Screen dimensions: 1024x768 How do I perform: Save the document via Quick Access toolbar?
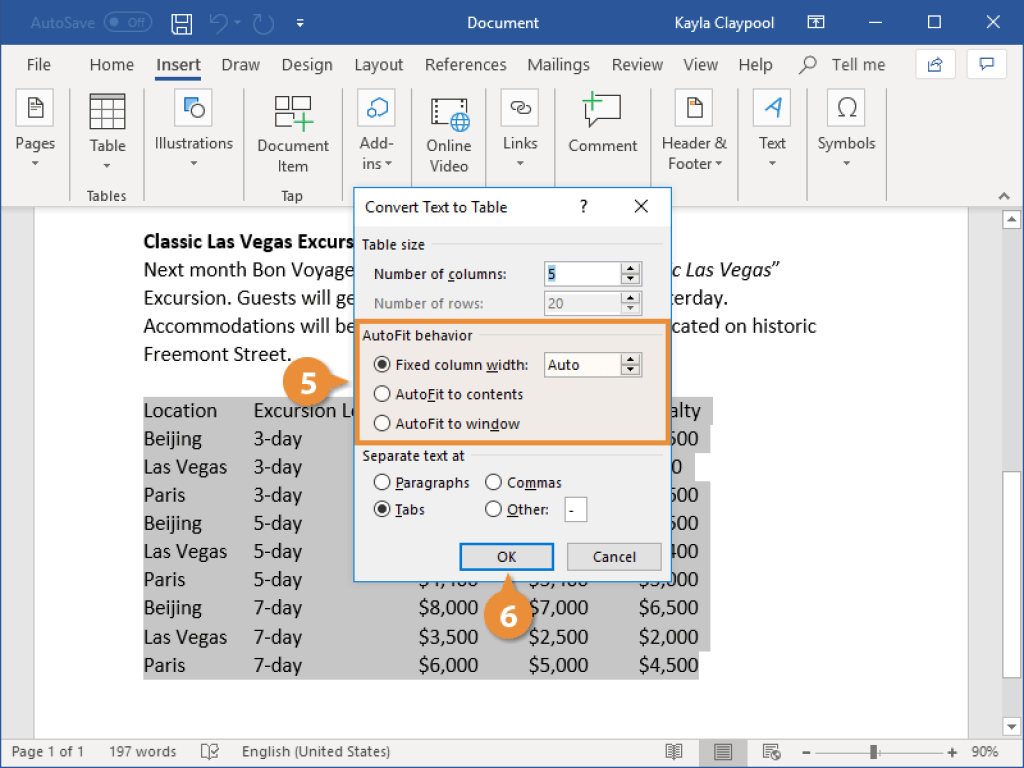(x=181, y=22)
